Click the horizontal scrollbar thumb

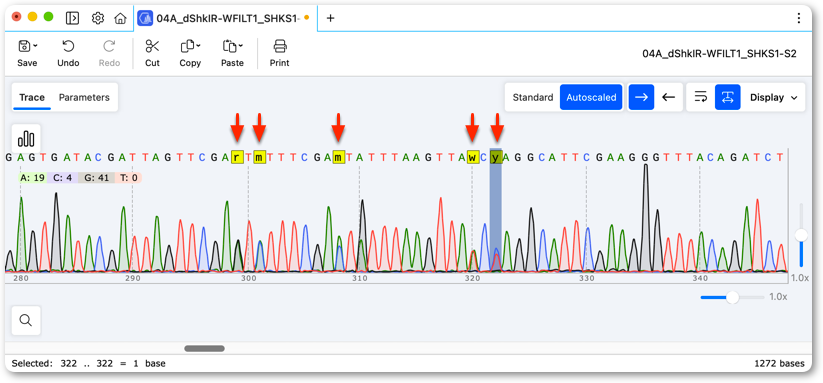click(x=204, y=348)
